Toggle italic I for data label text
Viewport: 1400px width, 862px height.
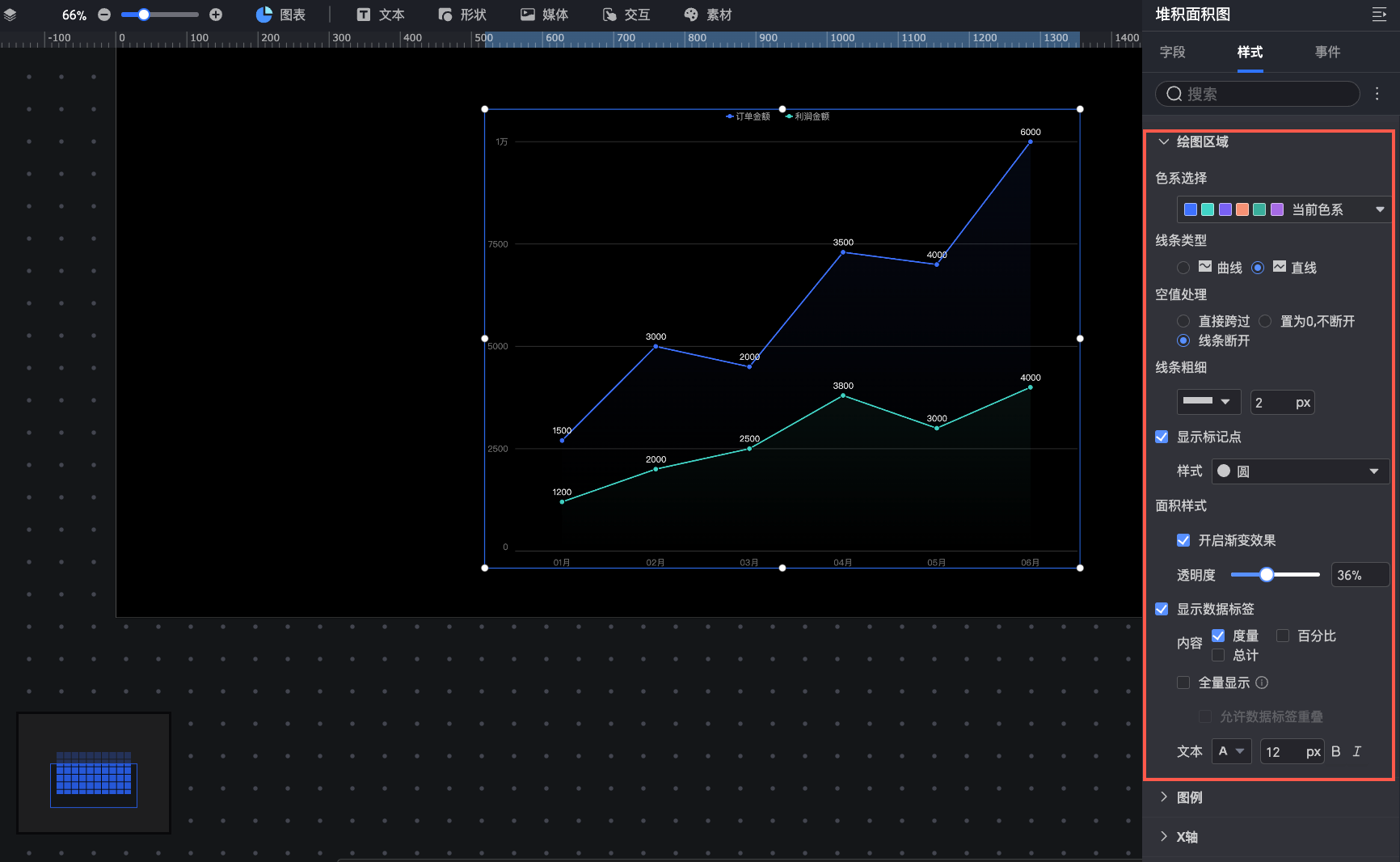[x=1357, y=751]
